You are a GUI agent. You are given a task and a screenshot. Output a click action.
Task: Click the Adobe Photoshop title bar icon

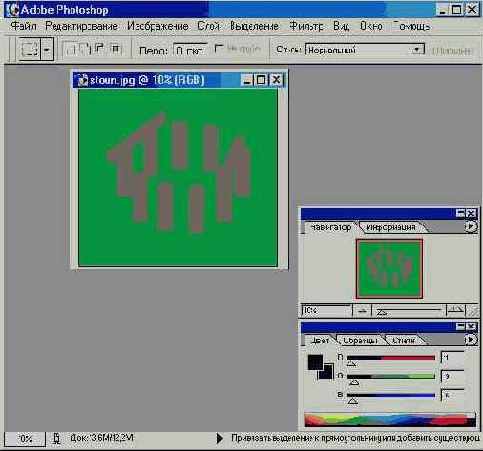coord(12,10)
